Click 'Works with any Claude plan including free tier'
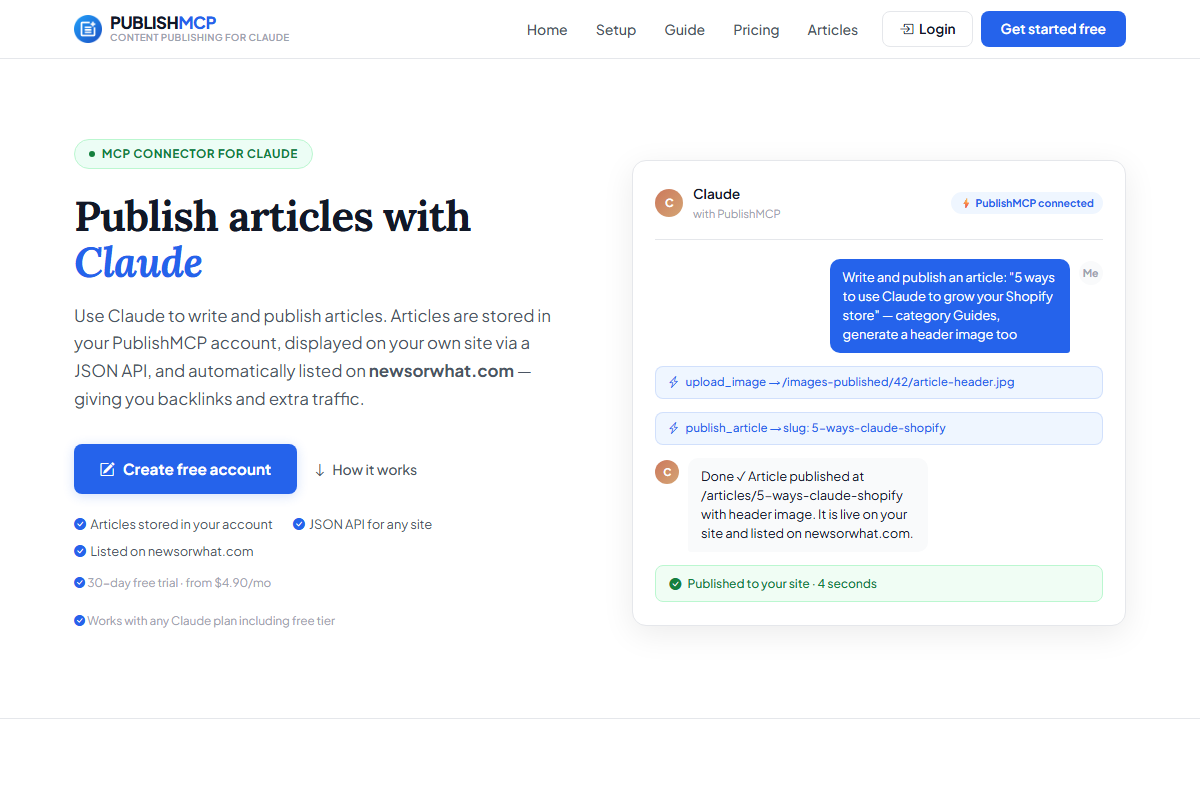1200x800 pixels. [211, 620]
